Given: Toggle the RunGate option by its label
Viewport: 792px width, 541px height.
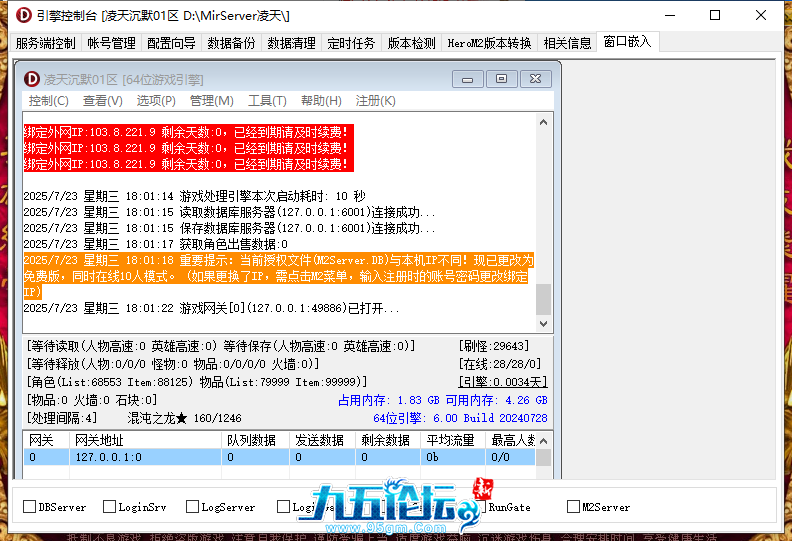Looking at the screenshot, I should [509, 507].
